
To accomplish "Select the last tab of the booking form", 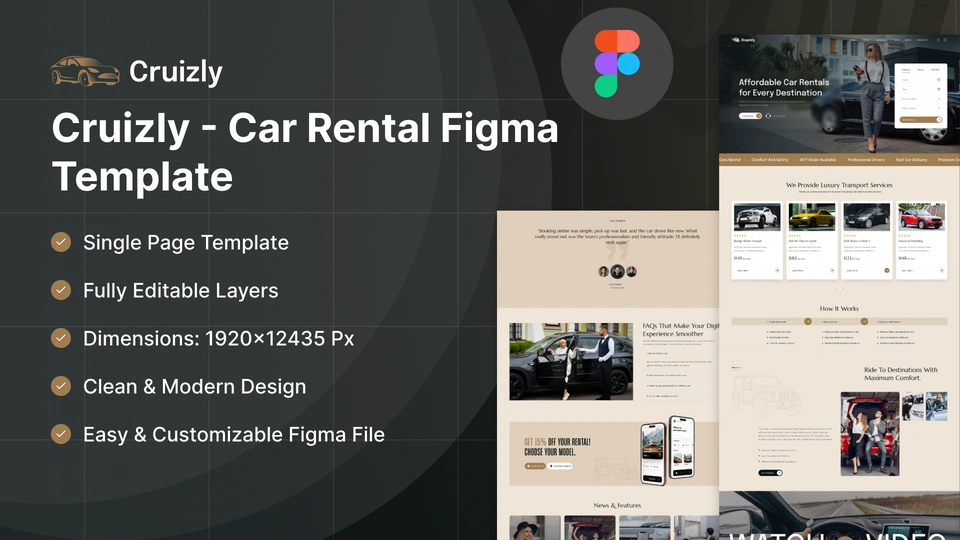I will 936,70.
